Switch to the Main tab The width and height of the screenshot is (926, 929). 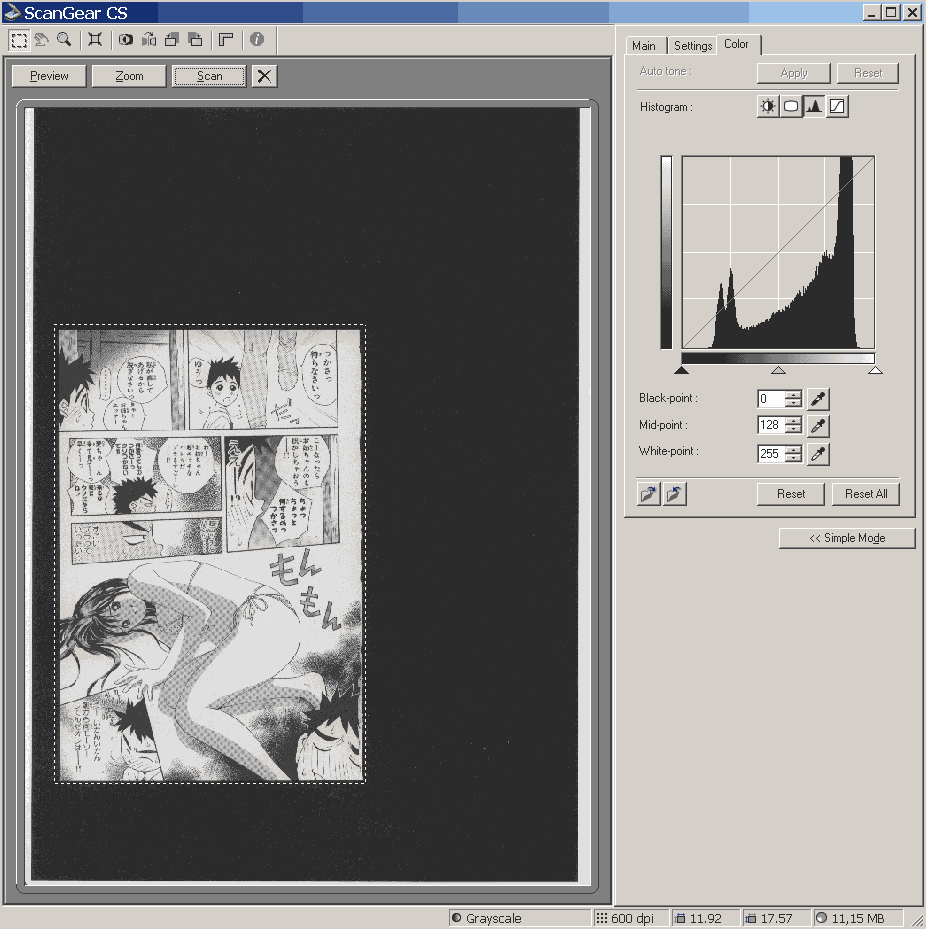click(x=644, y=46)
